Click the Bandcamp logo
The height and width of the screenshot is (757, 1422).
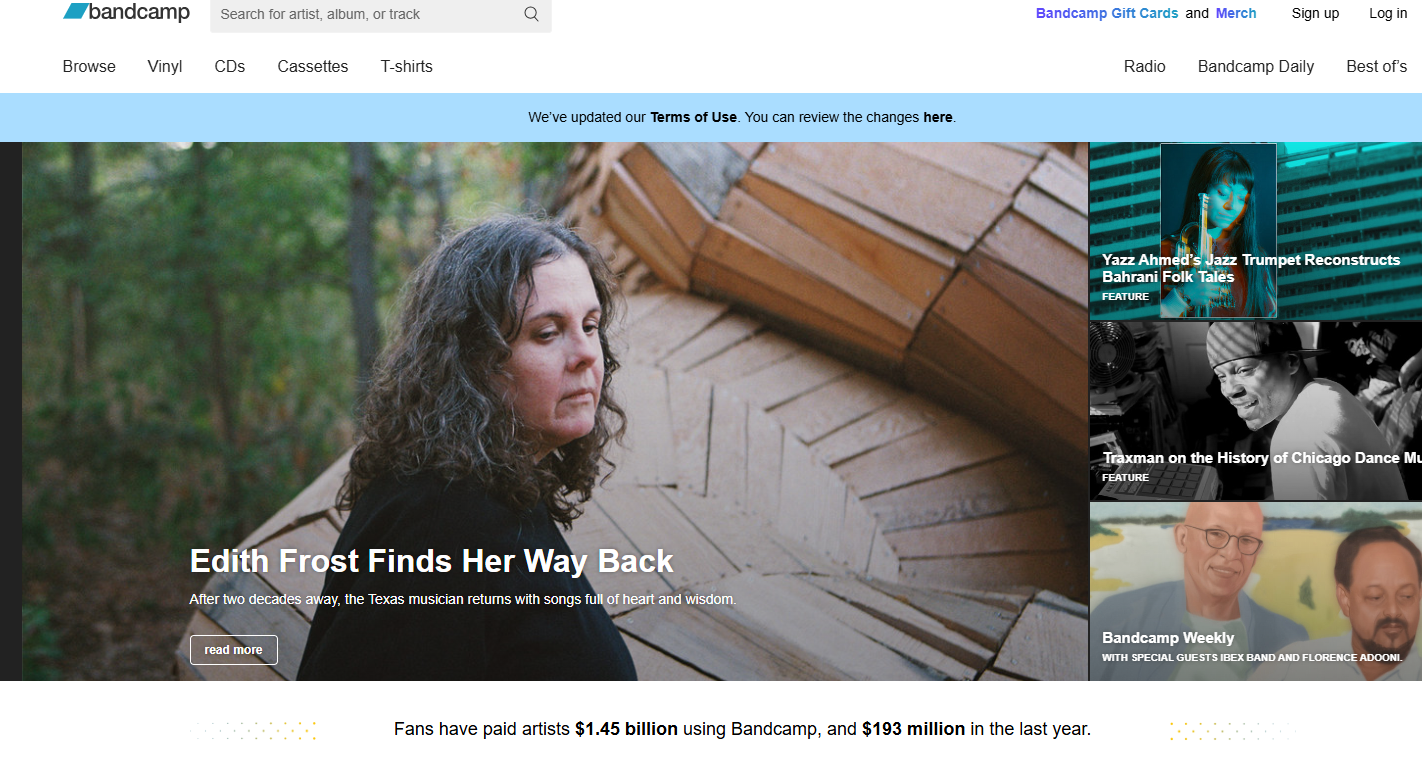click(x=126, y=12)
